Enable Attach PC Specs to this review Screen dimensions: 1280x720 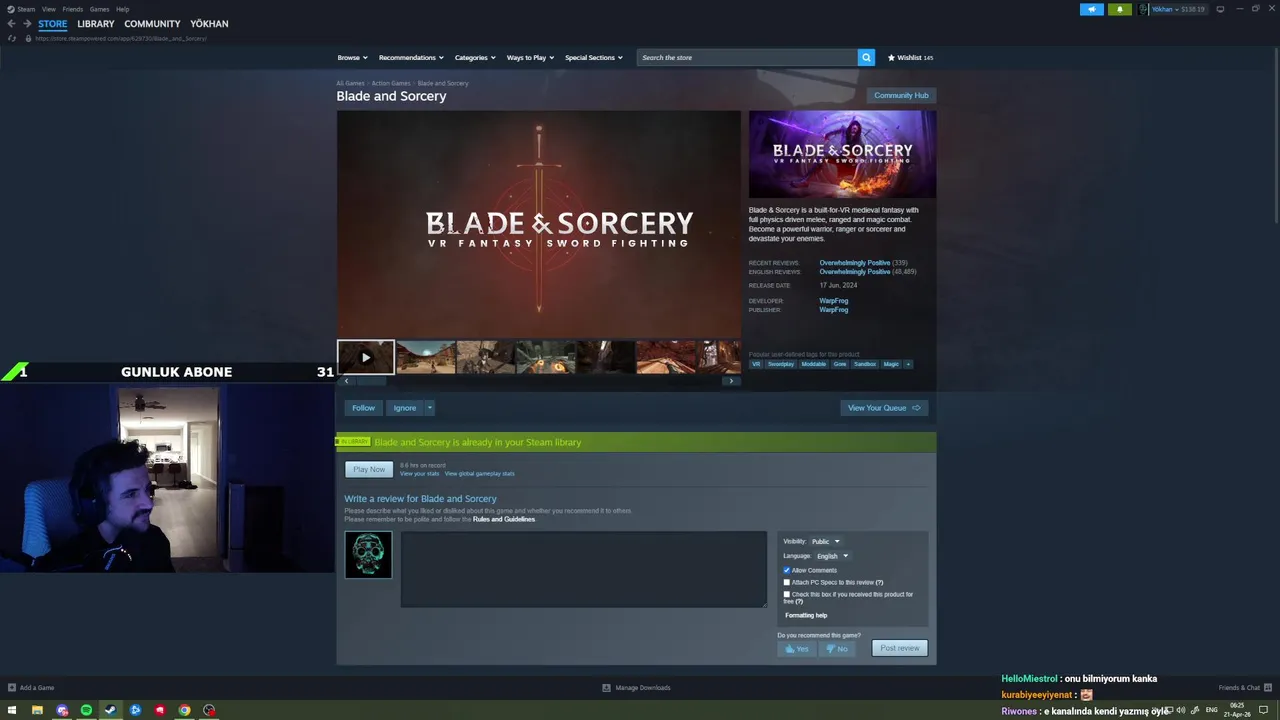coord(787,582)
